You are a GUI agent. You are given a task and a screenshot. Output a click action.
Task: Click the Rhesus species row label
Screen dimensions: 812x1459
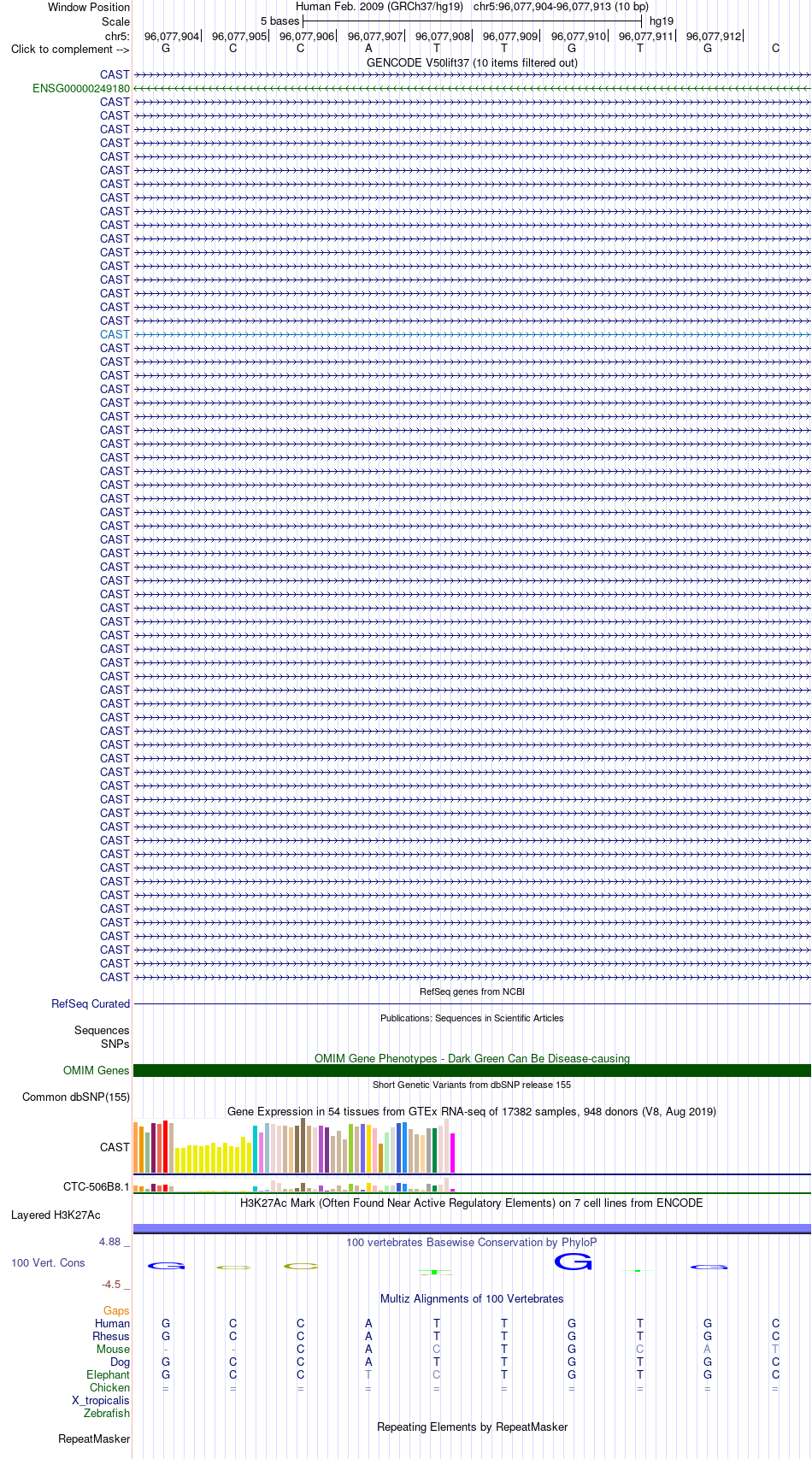tap(111, 1336)
